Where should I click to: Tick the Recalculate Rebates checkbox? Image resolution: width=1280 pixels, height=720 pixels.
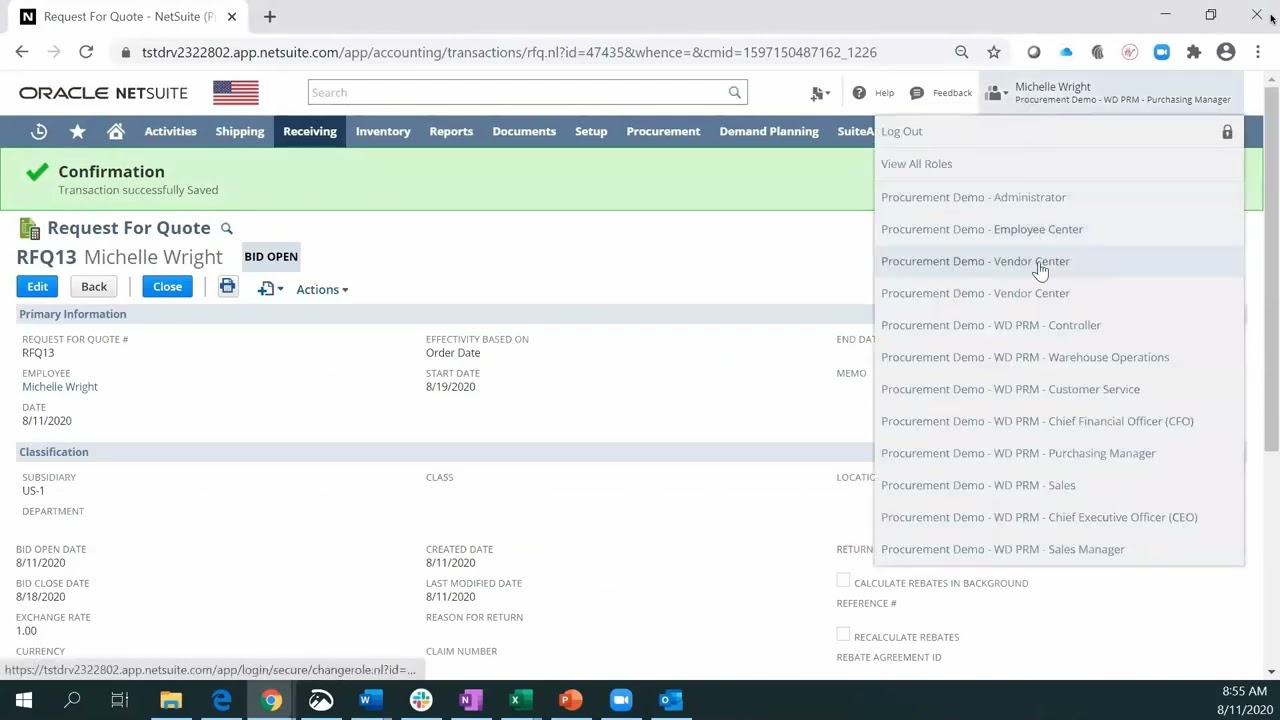(x=843, y=635)
